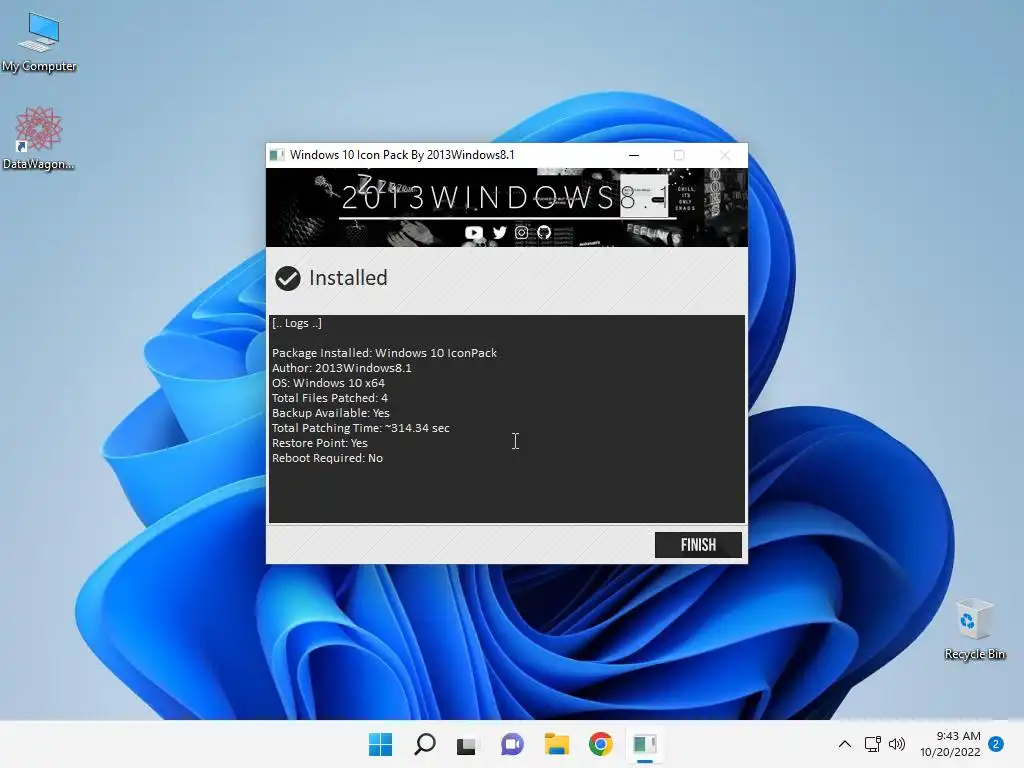Open the Twitter bird icon in the banner
Image resolution: width=1024 pixels, height=768 pixels.
click(x=500, y=232)
